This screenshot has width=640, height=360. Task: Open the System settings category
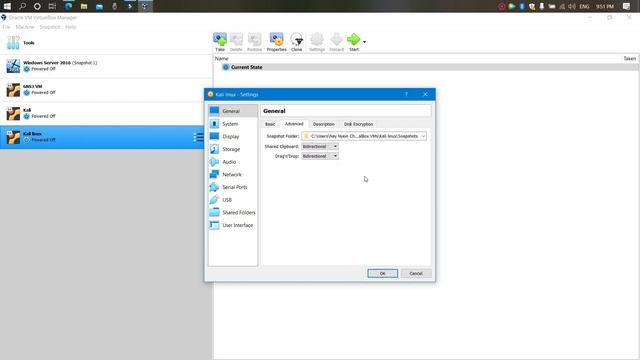[x=233, y=124]
